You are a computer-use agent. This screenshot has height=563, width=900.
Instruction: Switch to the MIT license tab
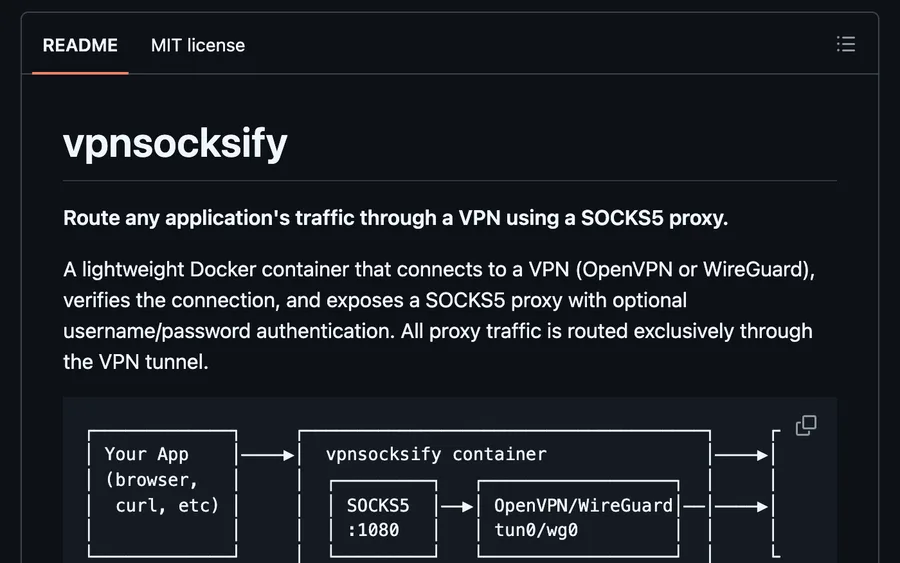pyautogui.click(x=197, y=45)
